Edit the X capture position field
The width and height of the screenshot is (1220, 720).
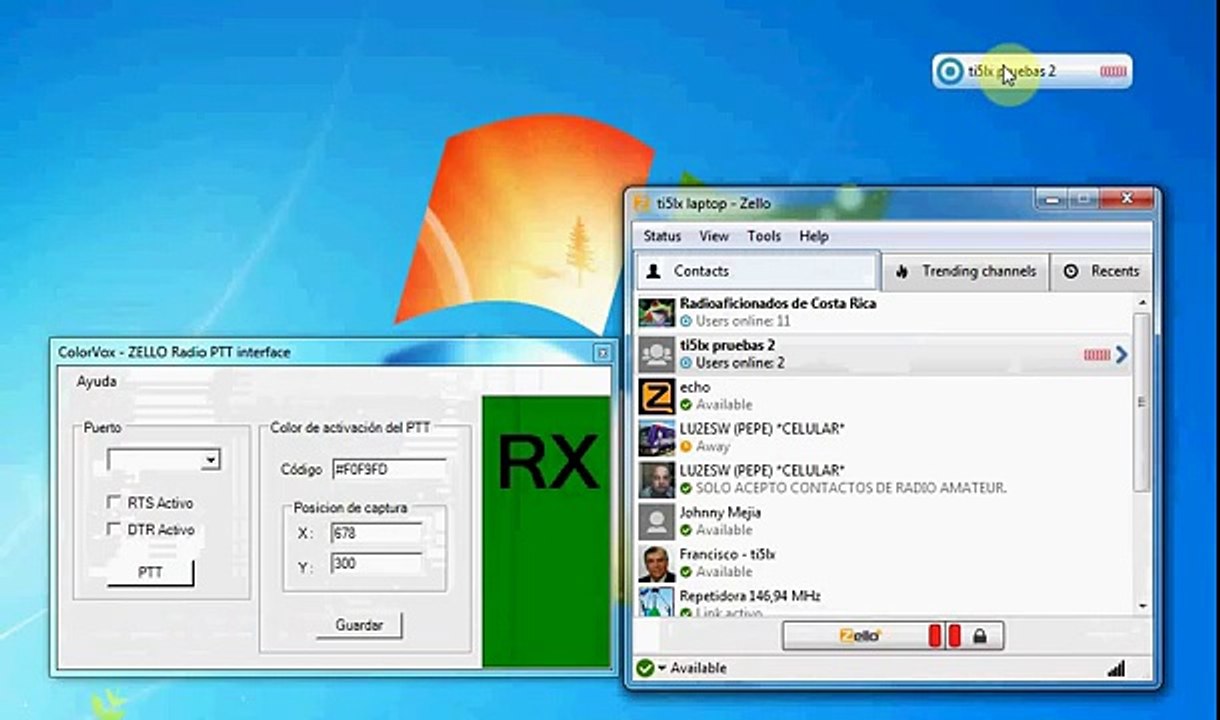click(376, 534)
